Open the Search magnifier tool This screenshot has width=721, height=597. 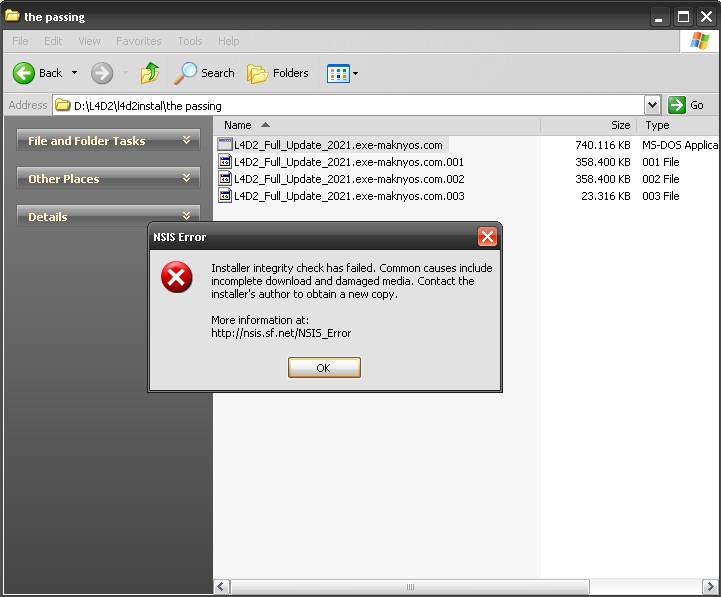coord(186,73)
